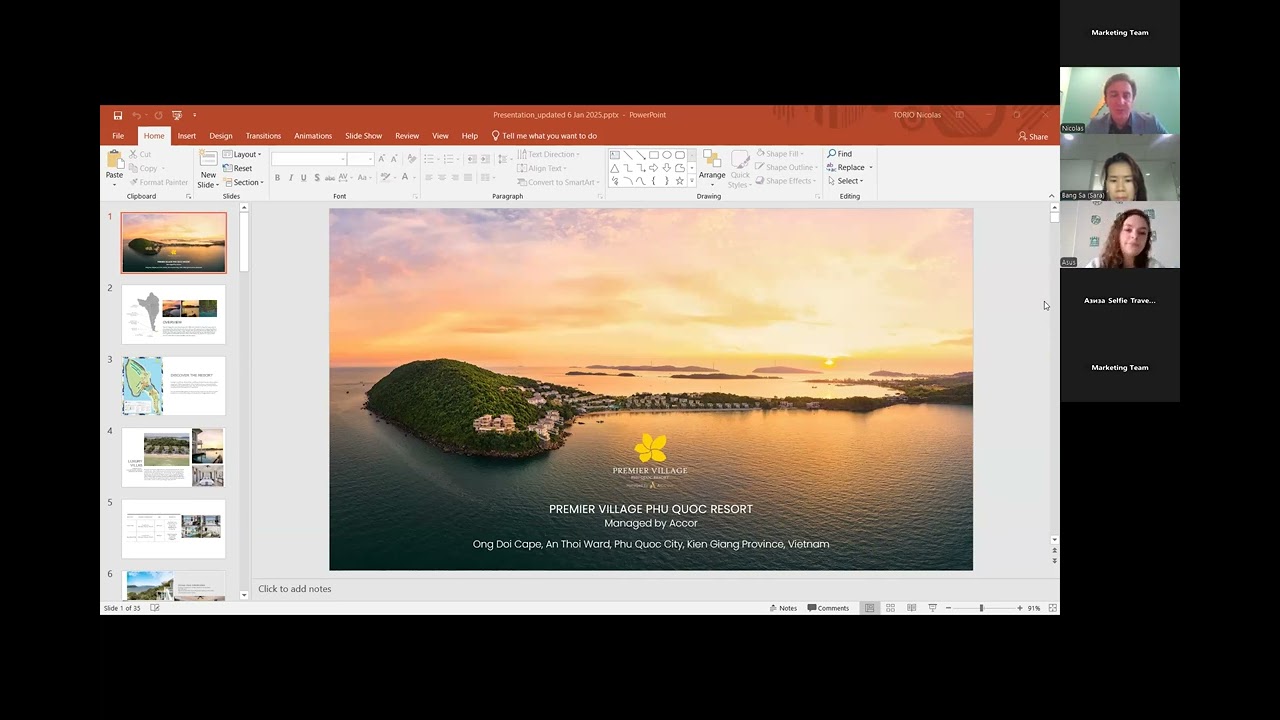Select slide 5 thumbnail
Image resolution: width=1280 pixels, height=720 pixels.
pos(174,529)
